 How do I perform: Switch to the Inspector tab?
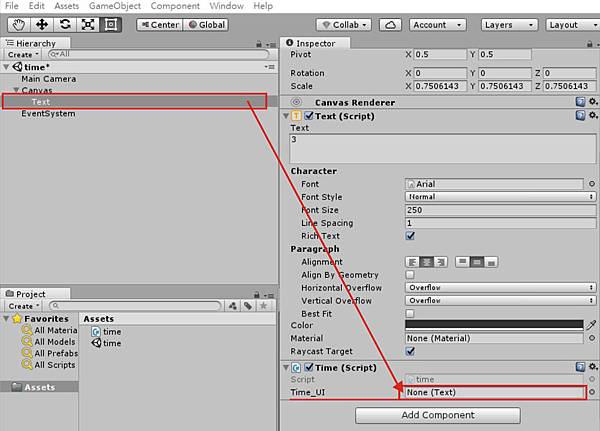click(x=315, y=43)
